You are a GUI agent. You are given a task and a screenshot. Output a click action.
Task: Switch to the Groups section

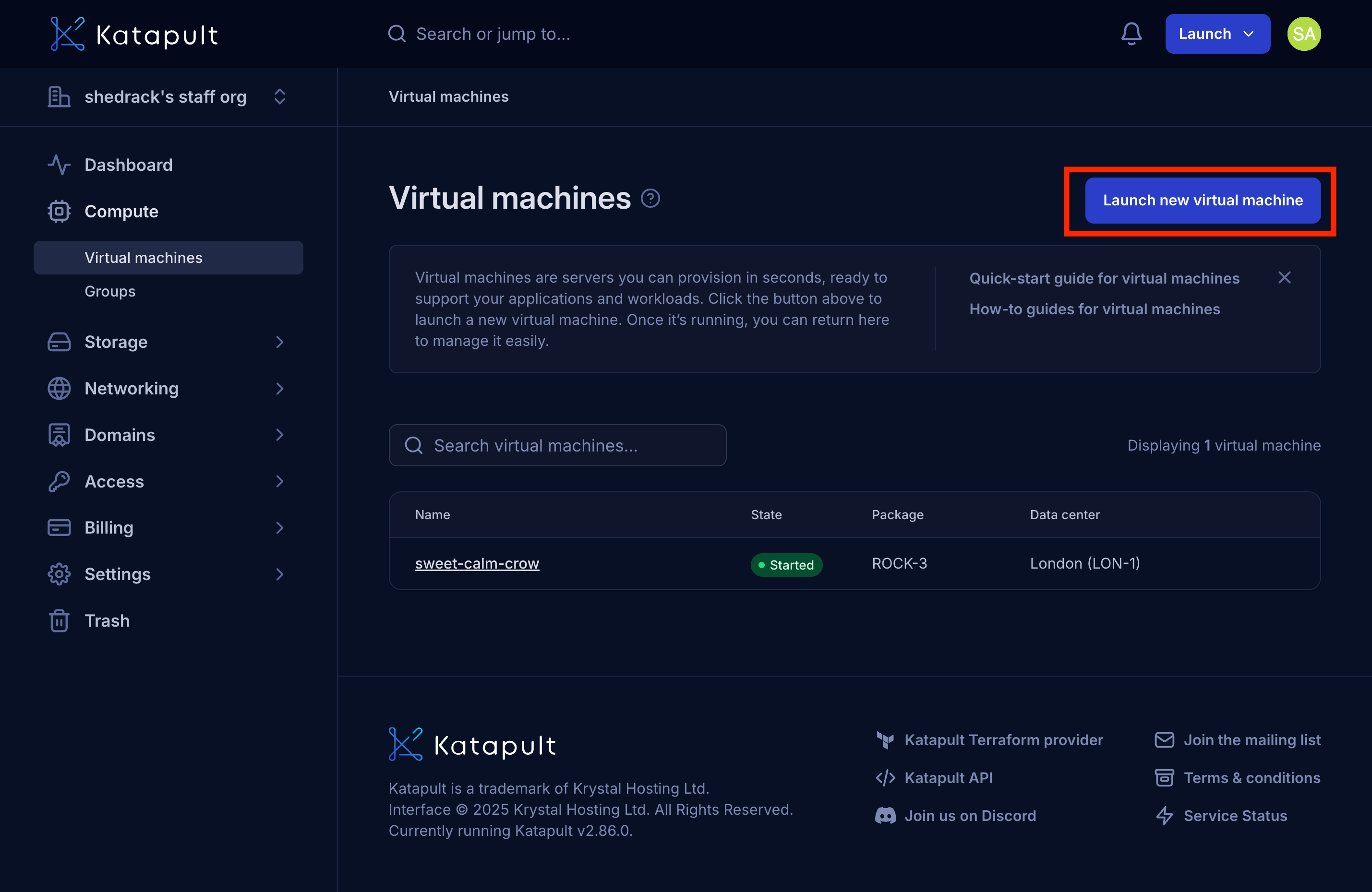coord(109,291)
